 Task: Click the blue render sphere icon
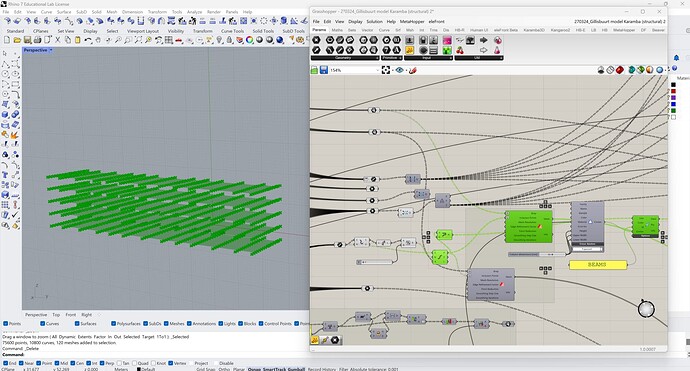280,40
